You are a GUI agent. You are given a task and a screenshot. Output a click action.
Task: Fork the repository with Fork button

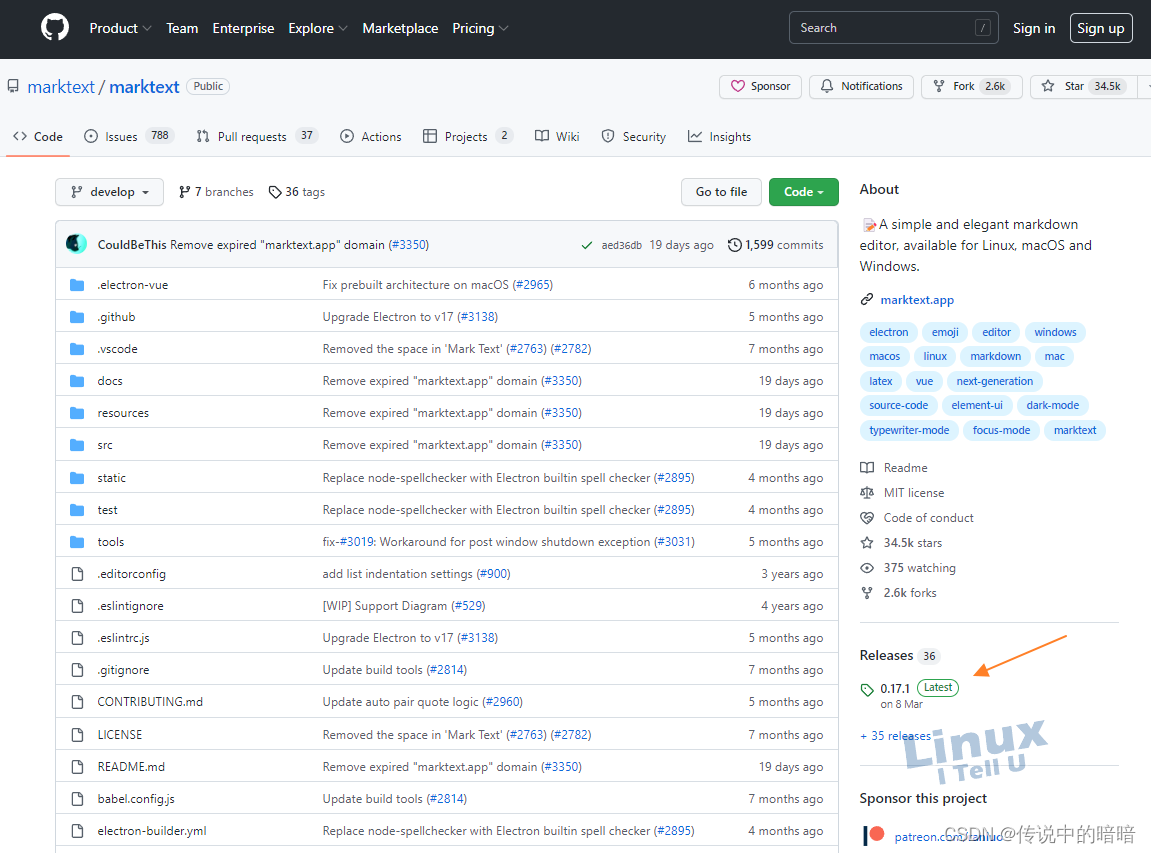(x=971, y=87)
